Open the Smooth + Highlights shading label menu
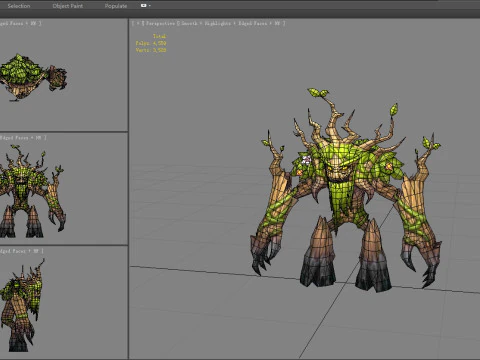This screenshot has height=360, width=480. coord(206,23)
